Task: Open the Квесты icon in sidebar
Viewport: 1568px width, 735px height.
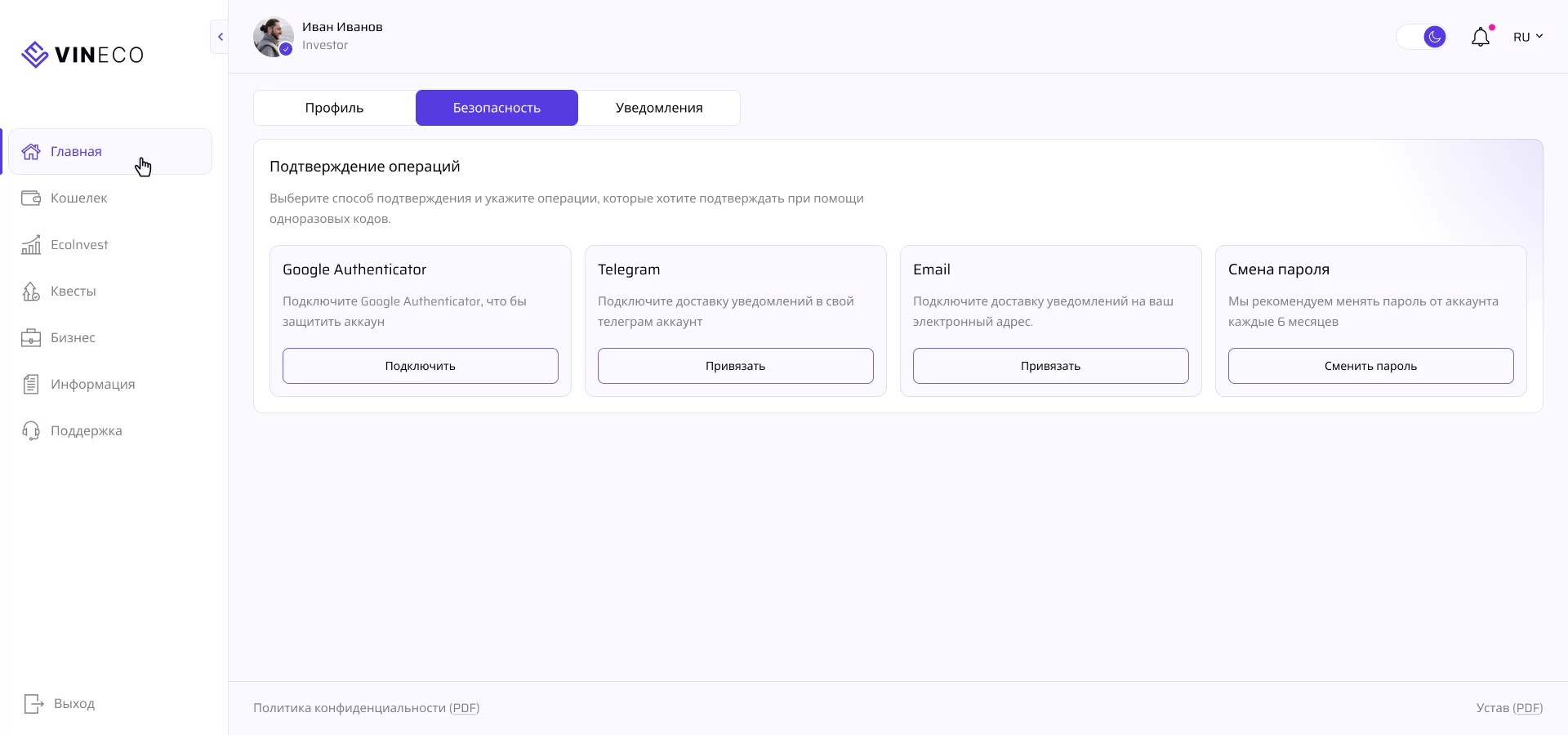Action: point(31,292)
